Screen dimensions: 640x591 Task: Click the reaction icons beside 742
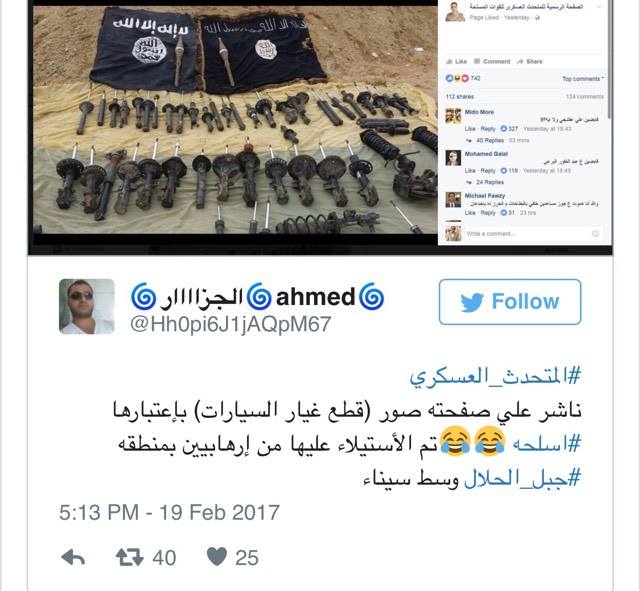coord(457,78)
